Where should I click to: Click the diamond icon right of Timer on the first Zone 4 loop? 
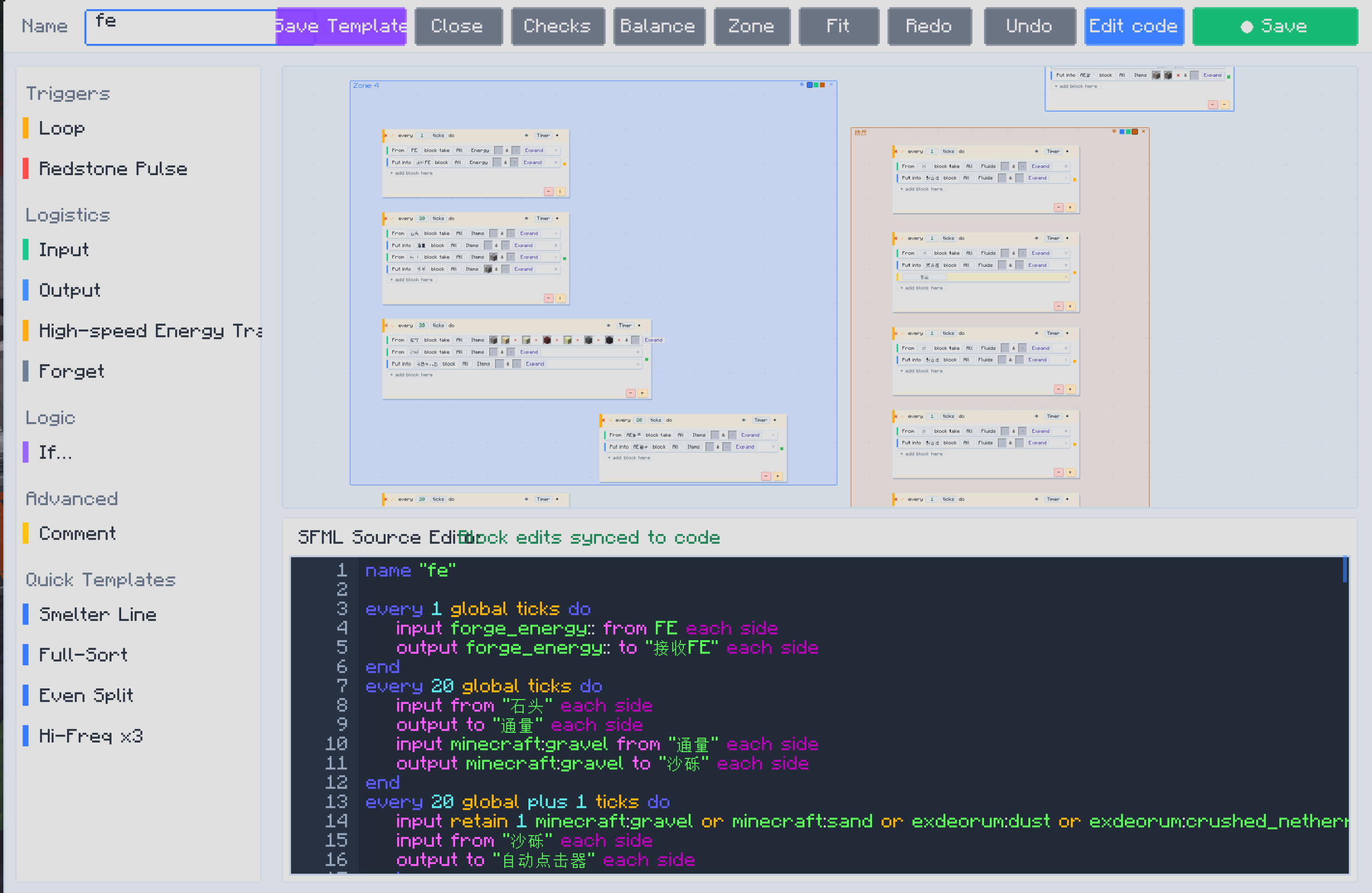tap(557, 136)
